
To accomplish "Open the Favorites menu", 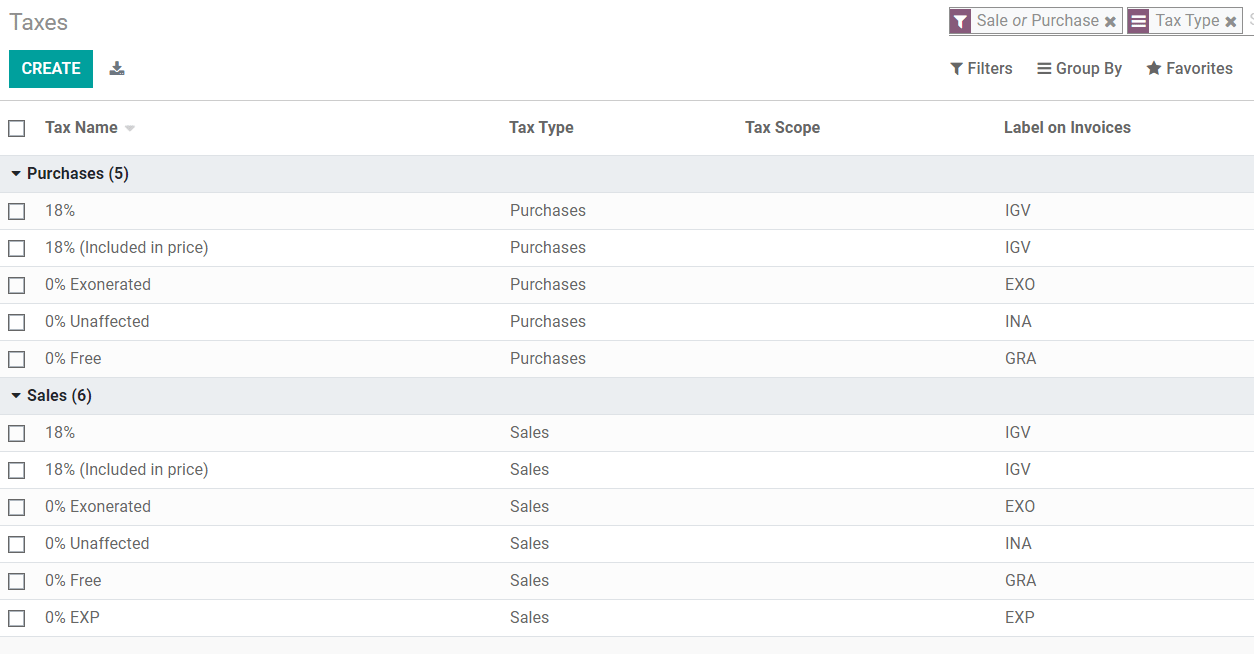I will (x=1189, y=69).
